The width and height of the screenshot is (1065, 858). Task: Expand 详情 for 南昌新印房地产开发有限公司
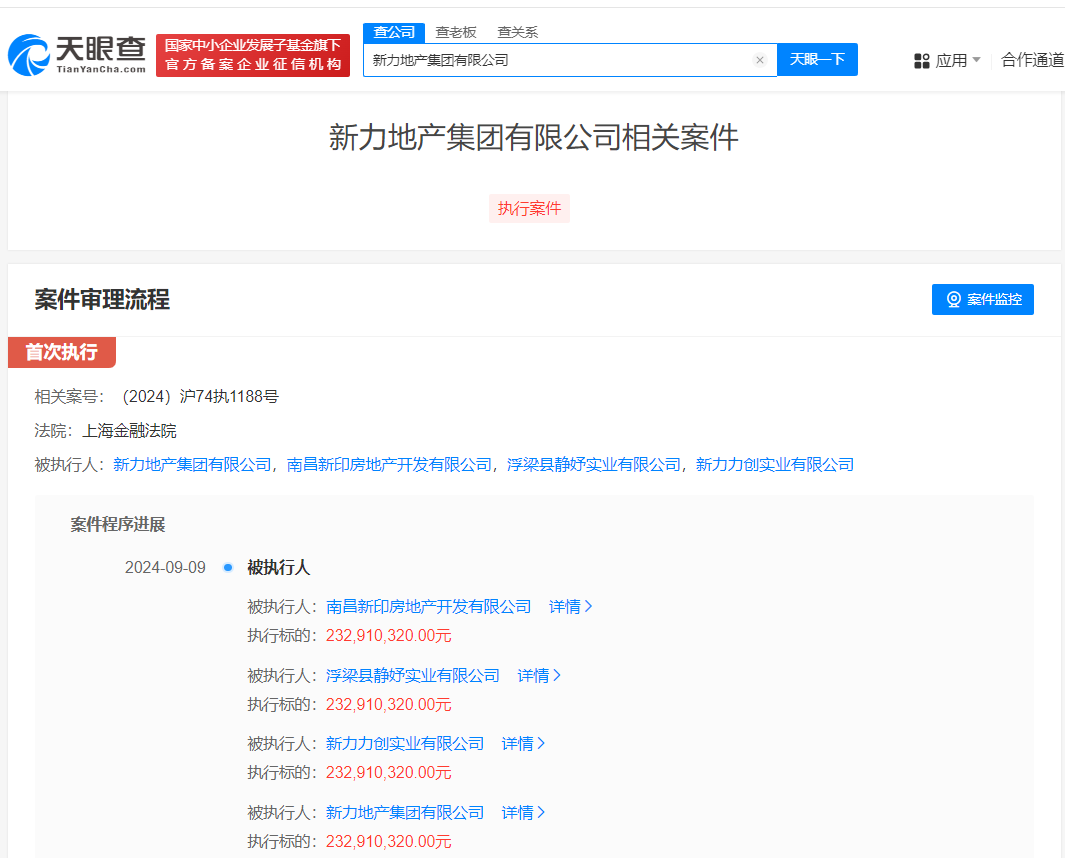point(570,606)
